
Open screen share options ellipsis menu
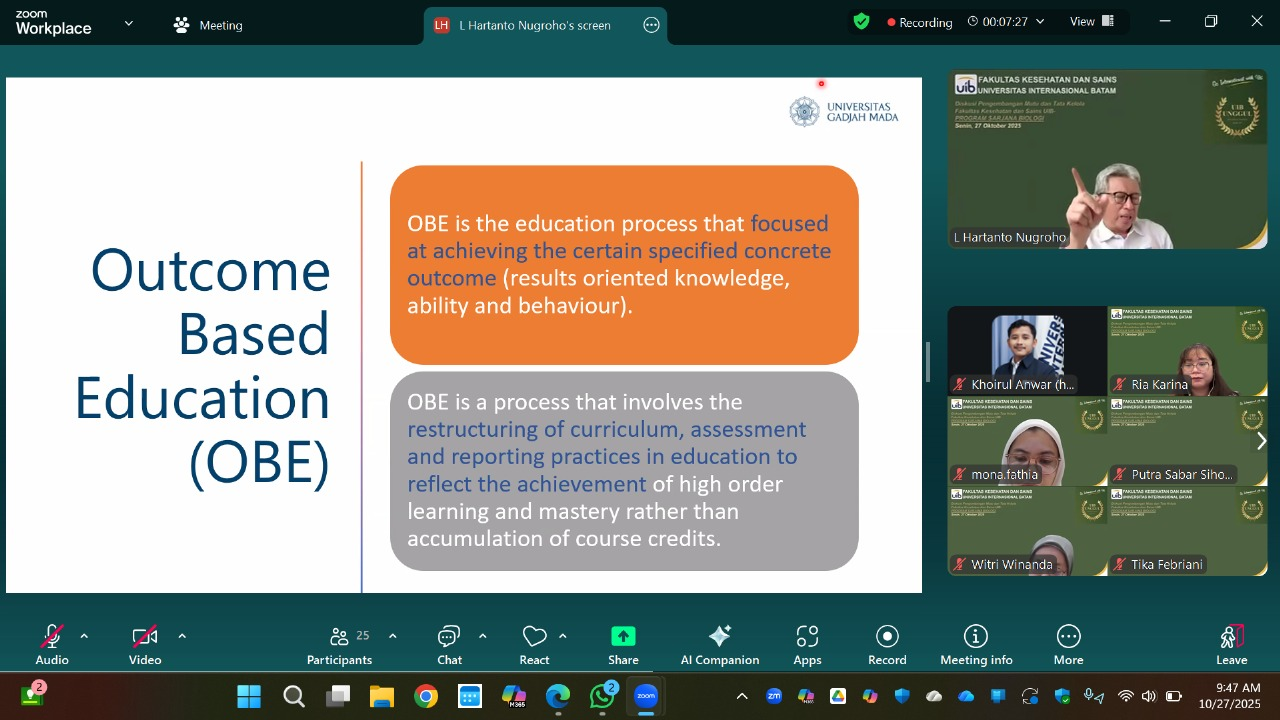point(651,25)
